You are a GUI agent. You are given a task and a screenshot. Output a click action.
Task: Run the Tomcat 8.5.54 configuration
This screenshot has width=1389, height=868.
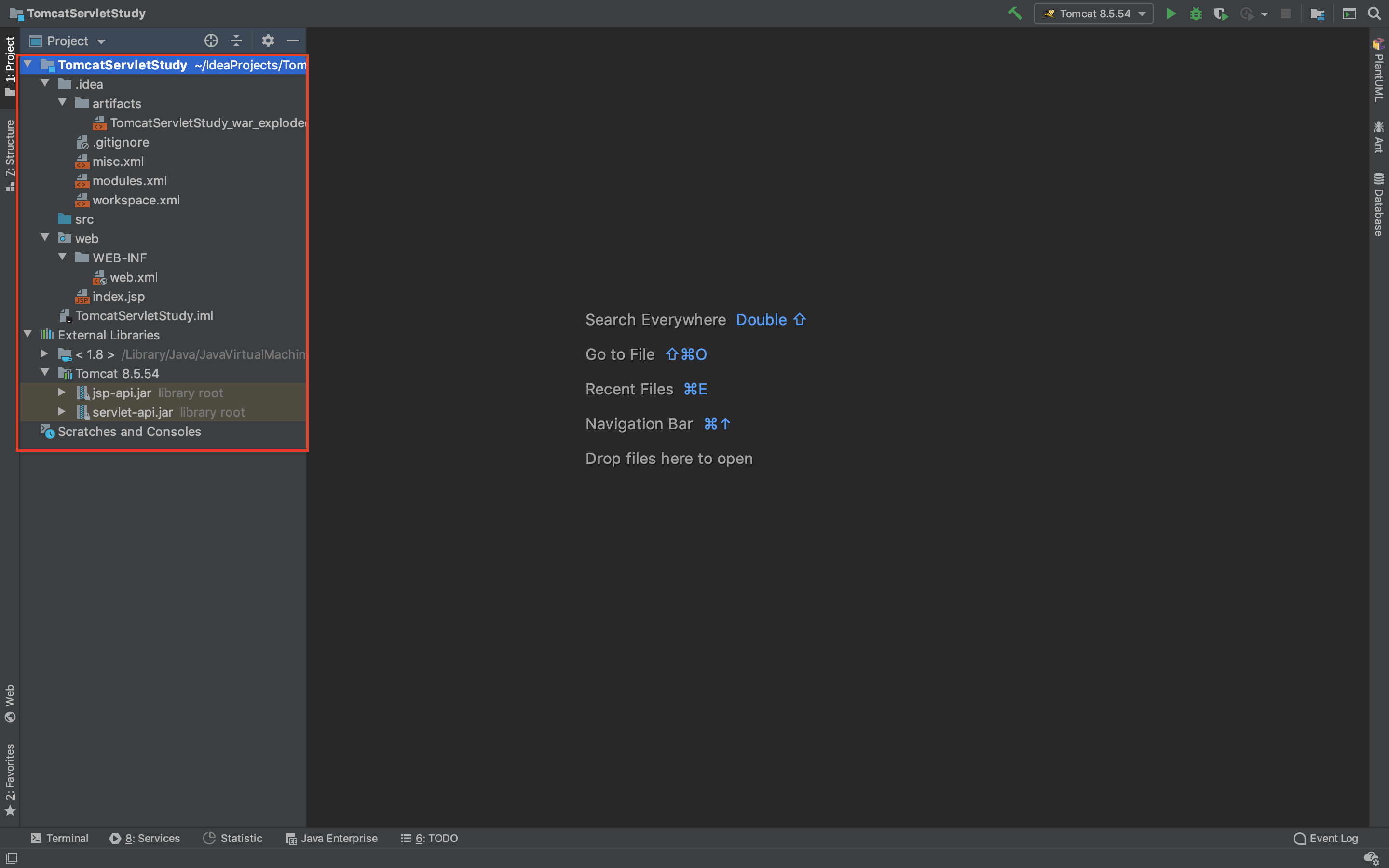pos(1171,13)
